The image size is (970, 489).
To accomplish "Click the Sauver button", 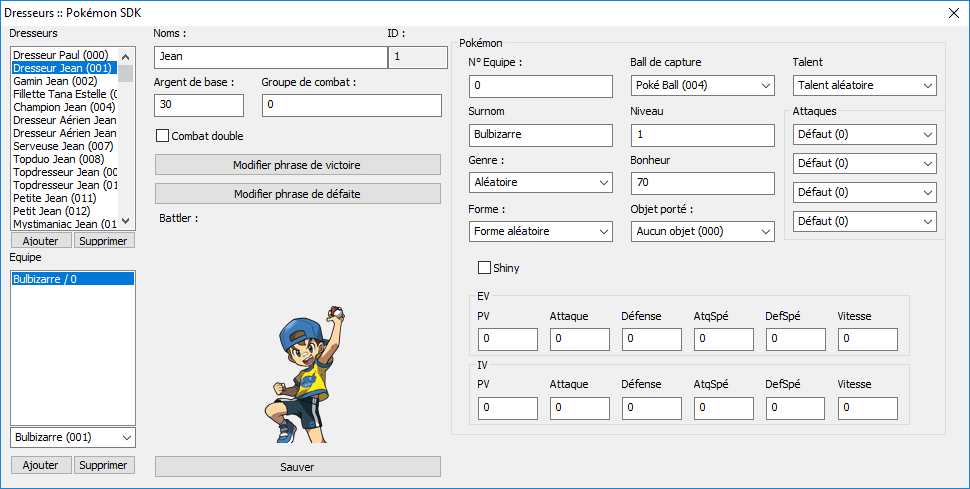I will coord(298,467).
